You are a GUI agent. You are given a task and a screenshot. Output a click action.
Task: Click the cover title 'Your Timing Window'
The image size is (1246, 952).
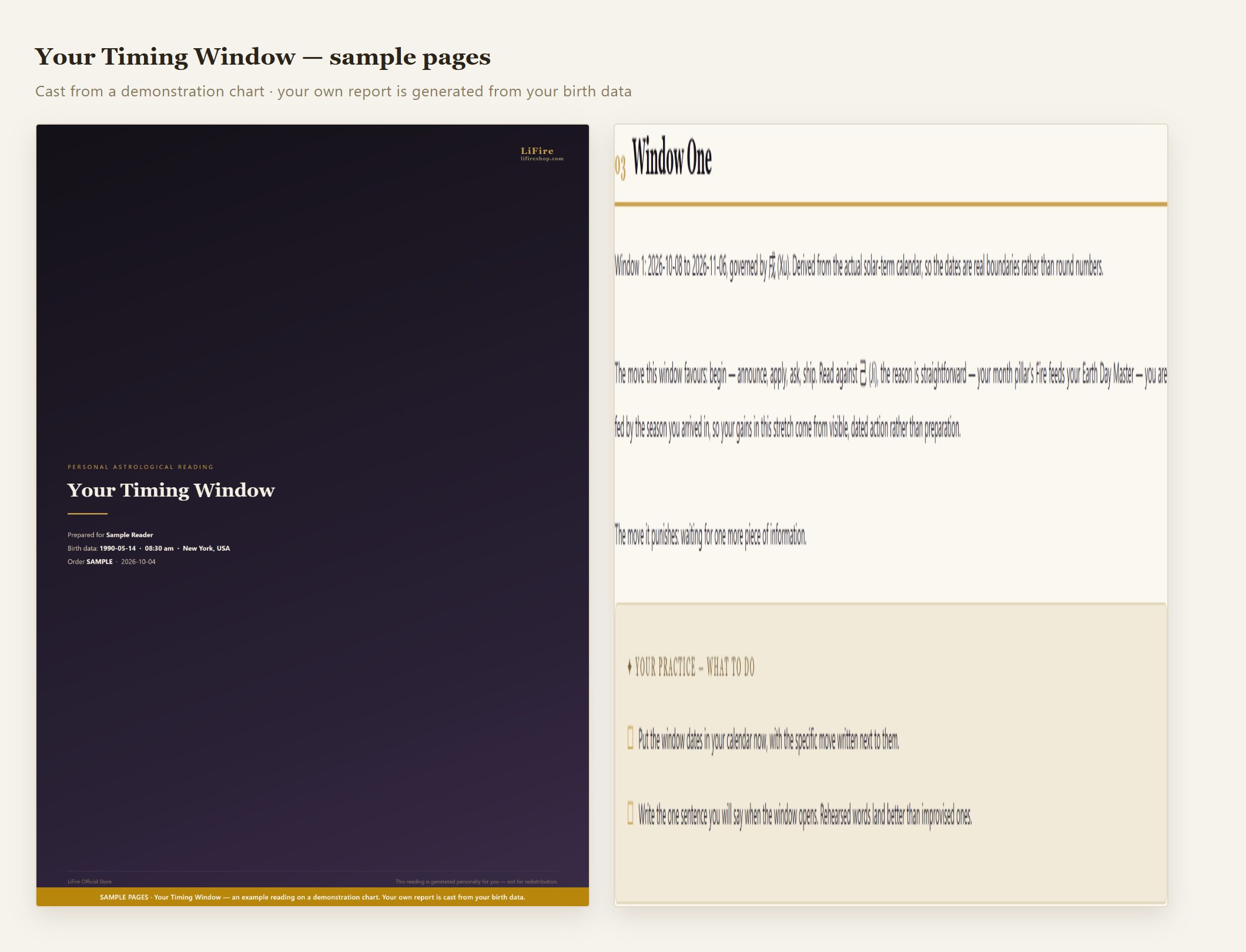[x=171, y=490]
